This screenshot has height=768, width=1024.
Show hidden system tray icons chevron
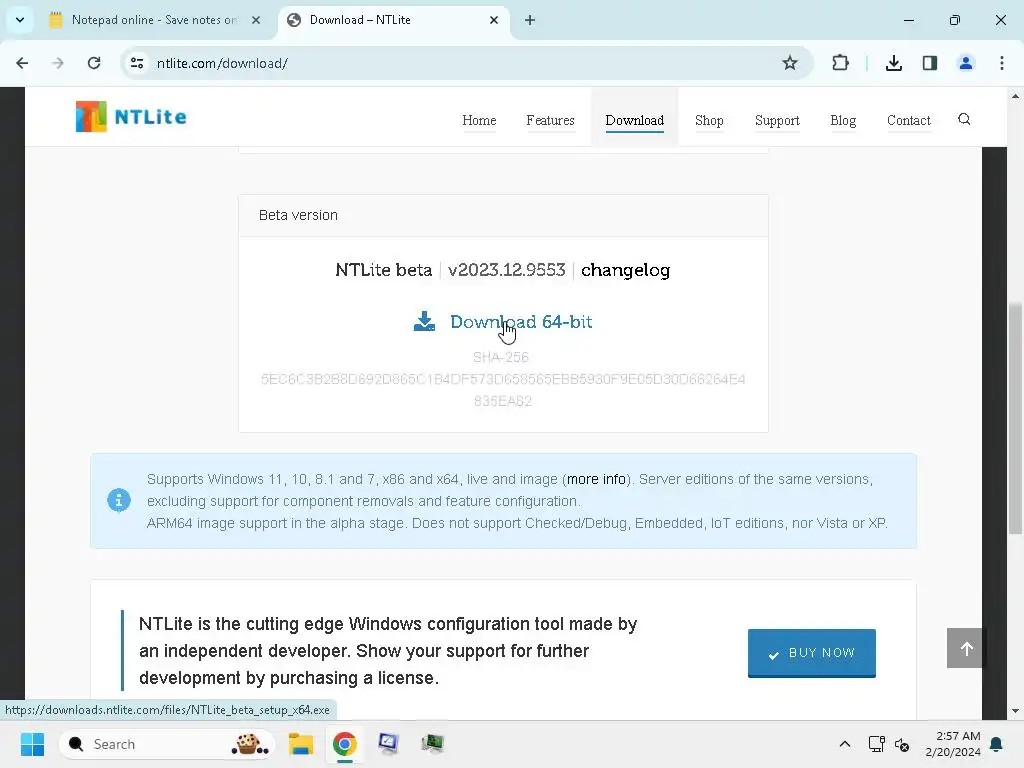[x=844, y=744]
